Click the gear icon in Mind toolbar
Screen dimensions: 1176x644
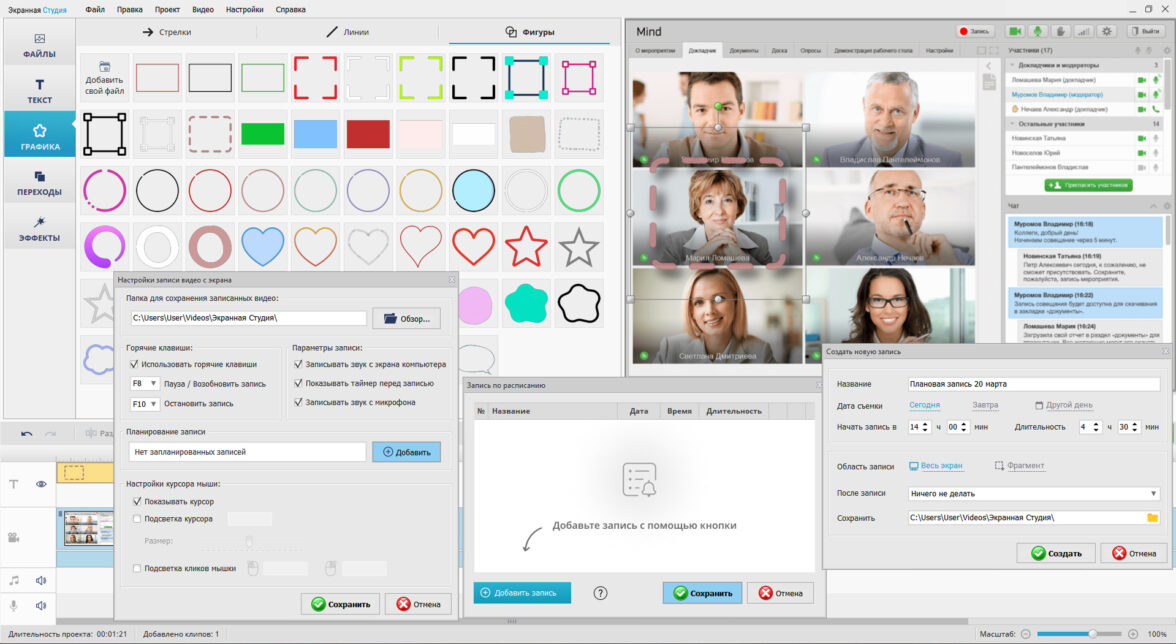1107,31
